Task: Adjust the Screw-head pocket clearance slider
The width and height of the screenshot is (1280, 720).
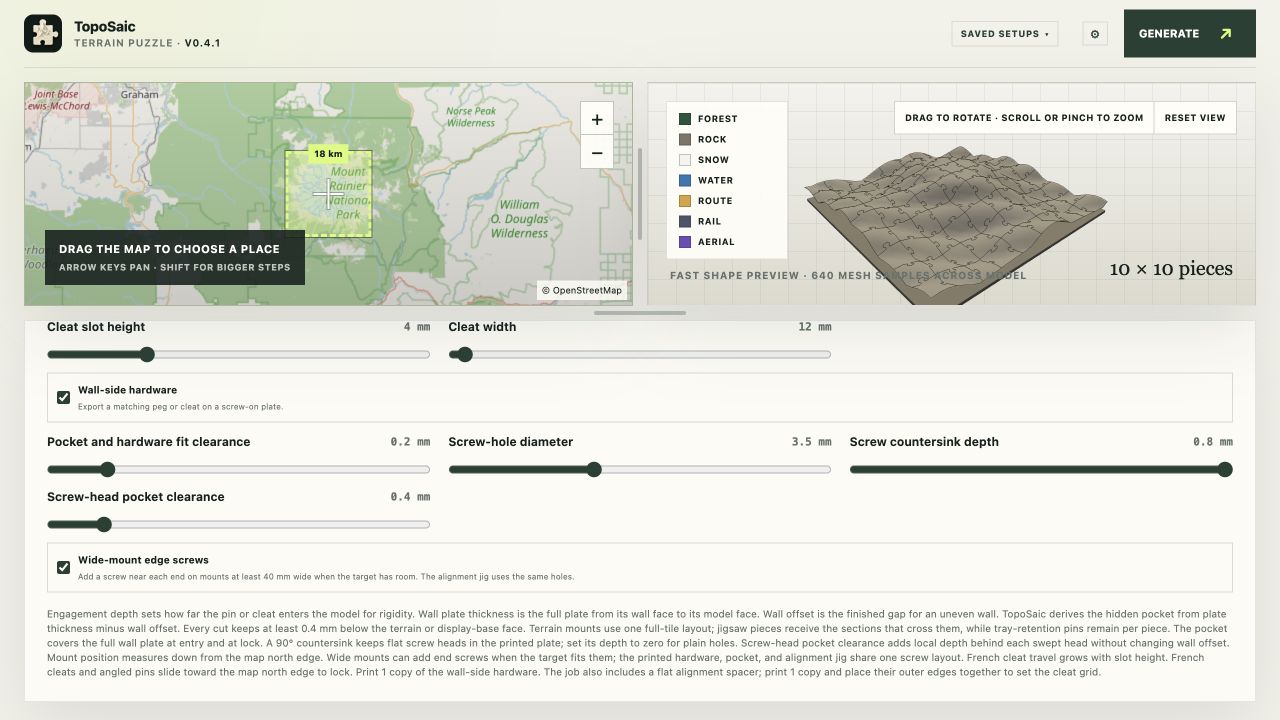Action: 238,524
